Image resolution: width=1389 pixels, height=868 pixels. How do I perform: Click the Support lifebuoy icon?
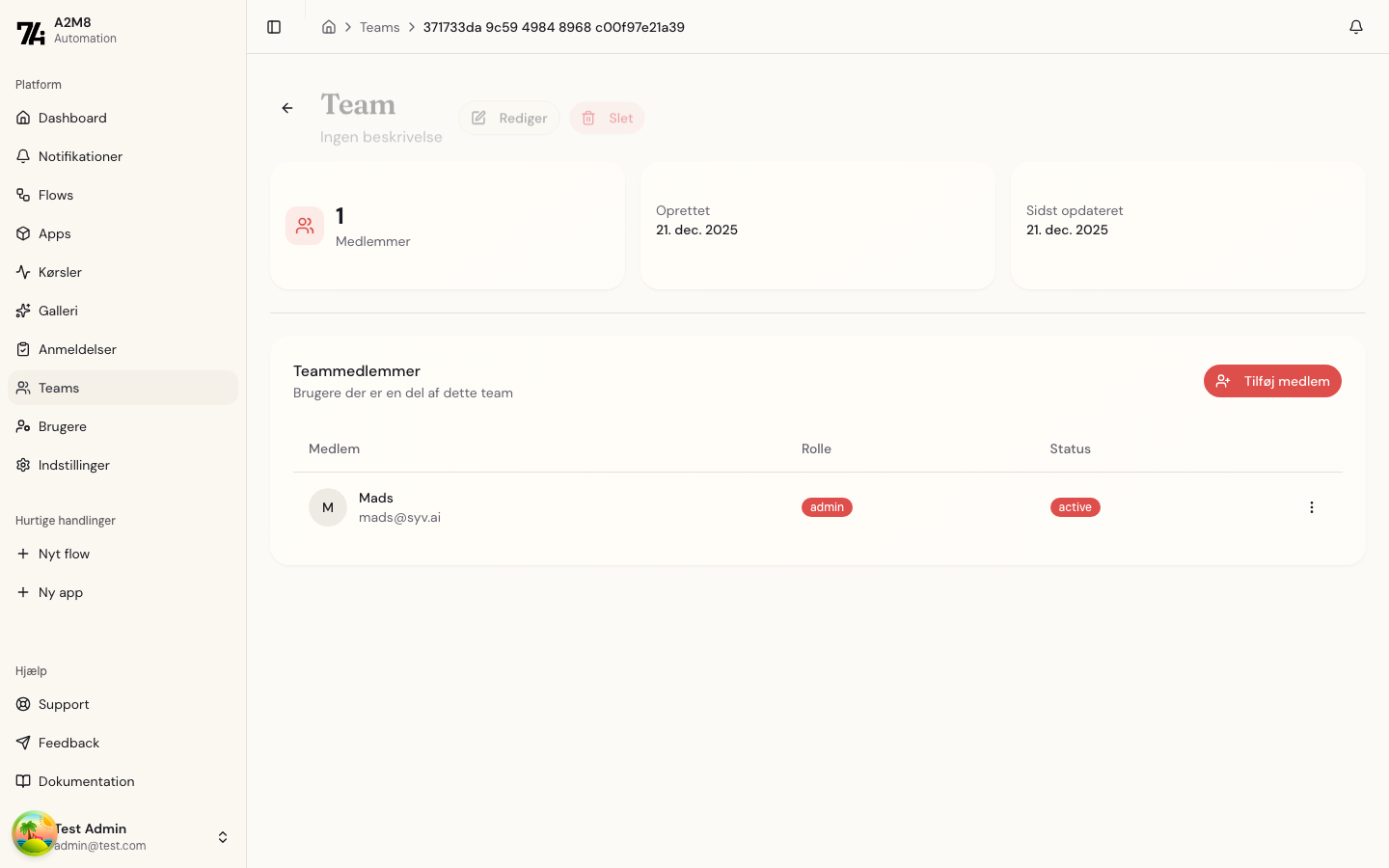tap(23, 704)
